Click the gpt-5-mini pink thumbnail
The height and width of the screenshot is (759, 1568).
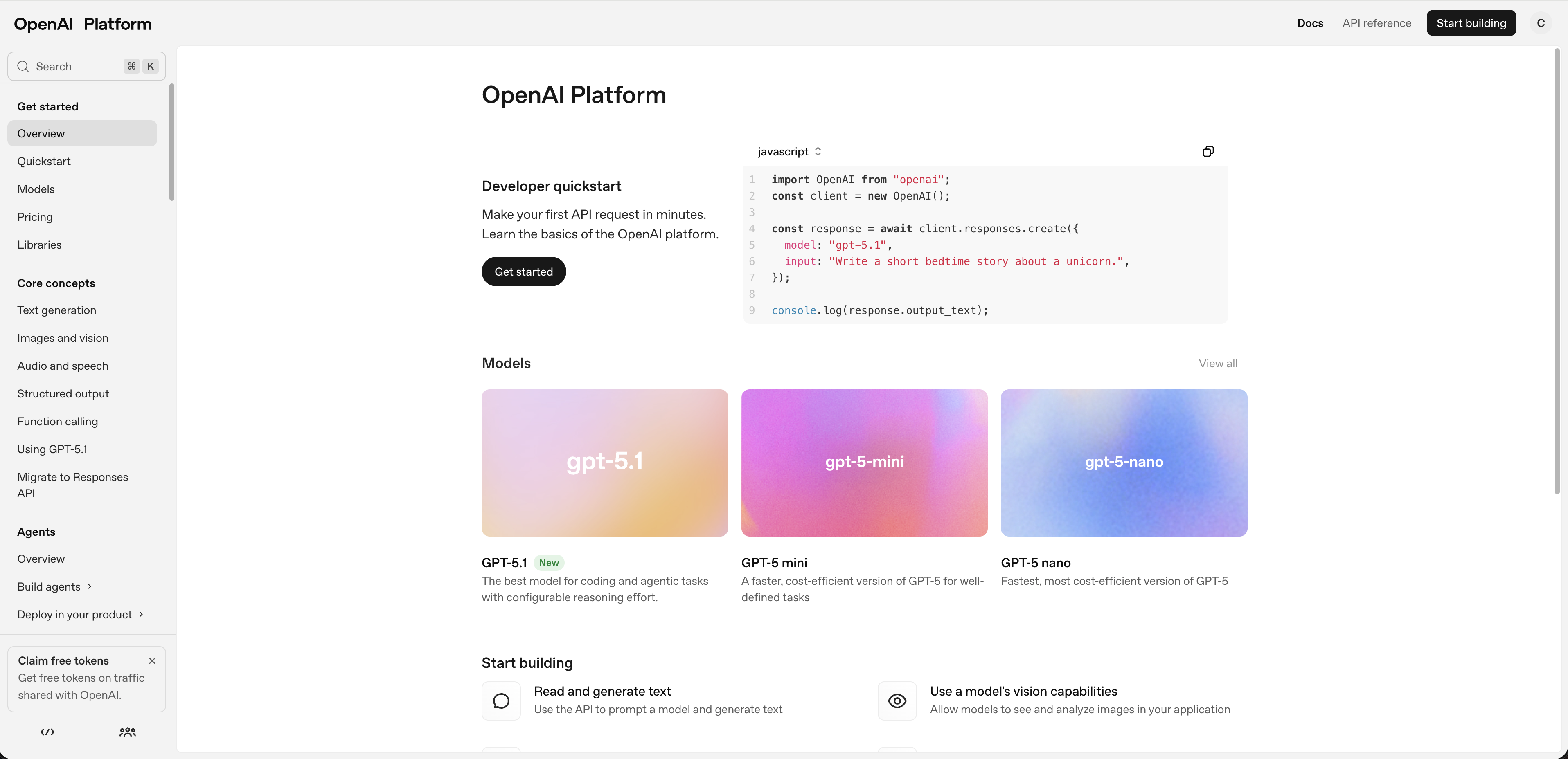pos(864,463)
